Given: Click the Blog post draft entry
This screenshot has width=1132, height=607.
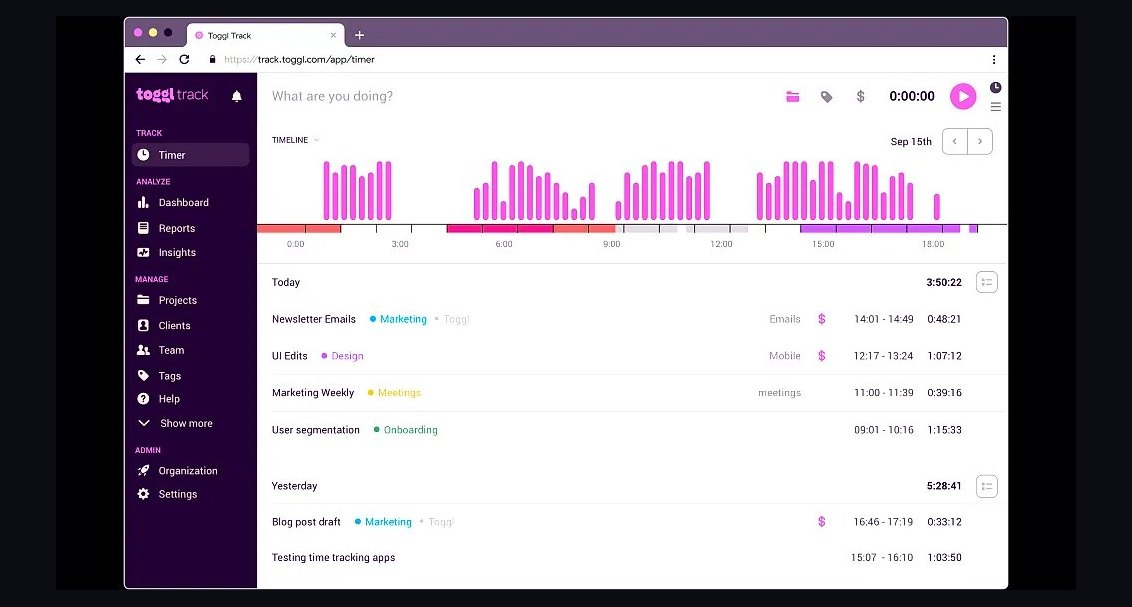Looking at the screenshot, I should [x=306, y=522].
